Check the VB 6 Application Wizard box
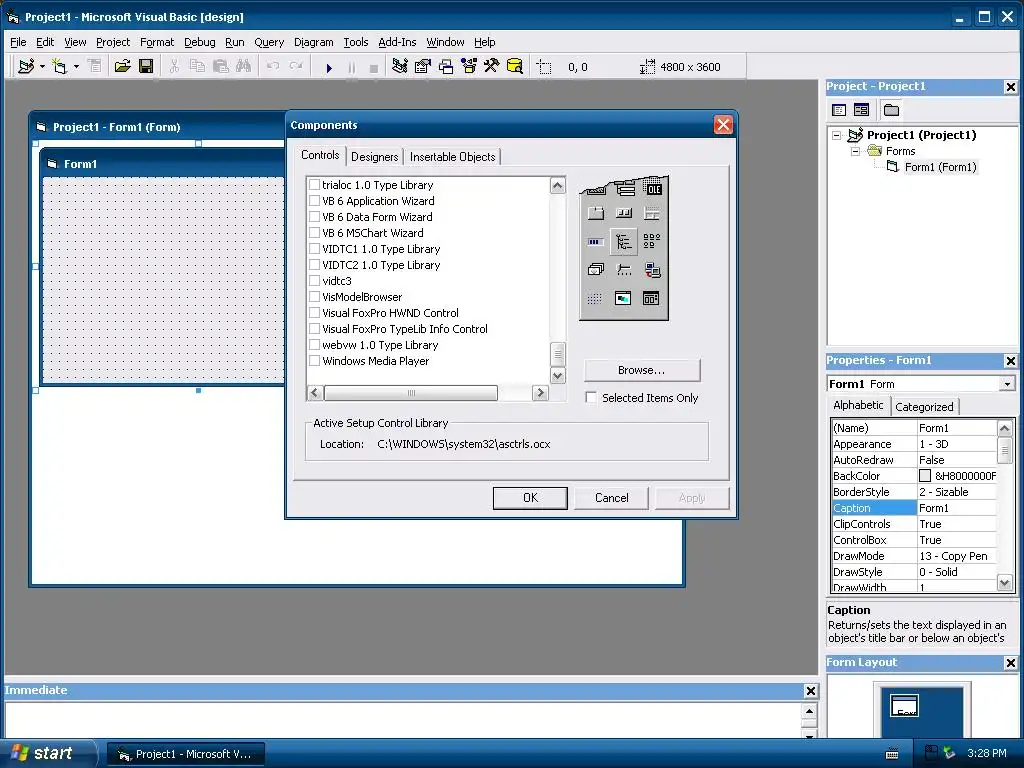 (314, 200)
